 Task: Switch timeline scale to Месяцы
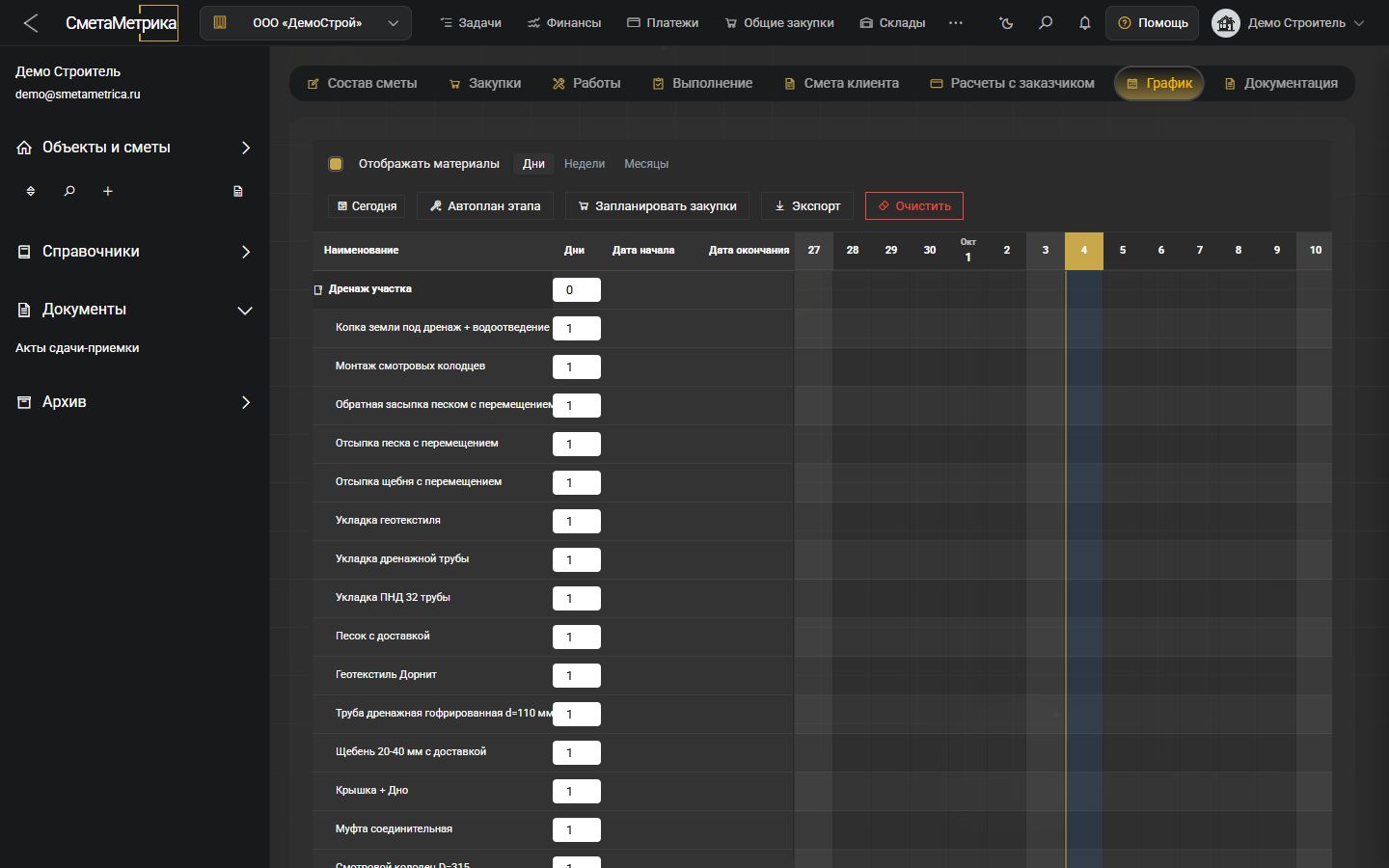[x=646, y=164]
